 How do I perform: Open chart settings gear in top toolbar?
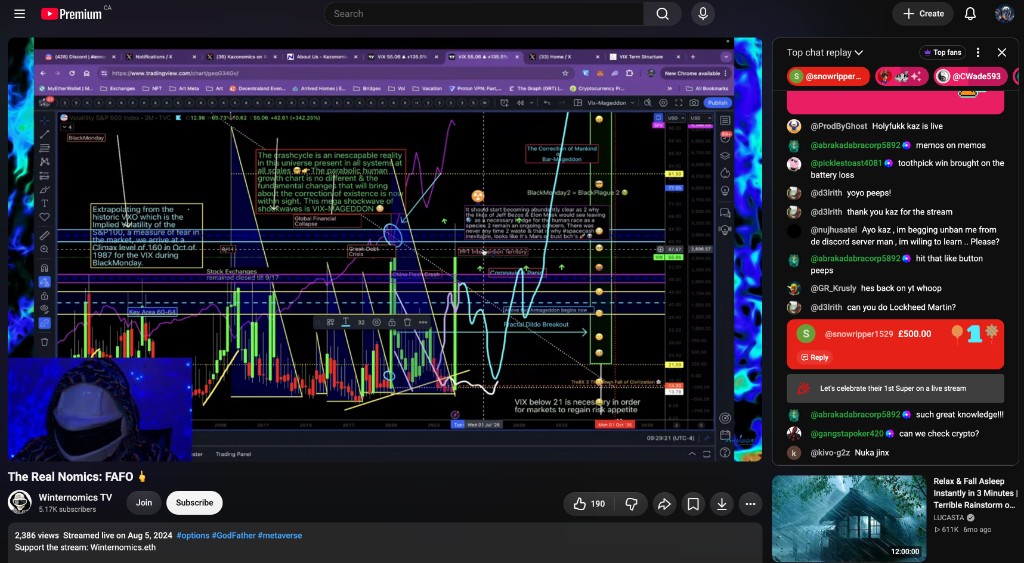663,103
